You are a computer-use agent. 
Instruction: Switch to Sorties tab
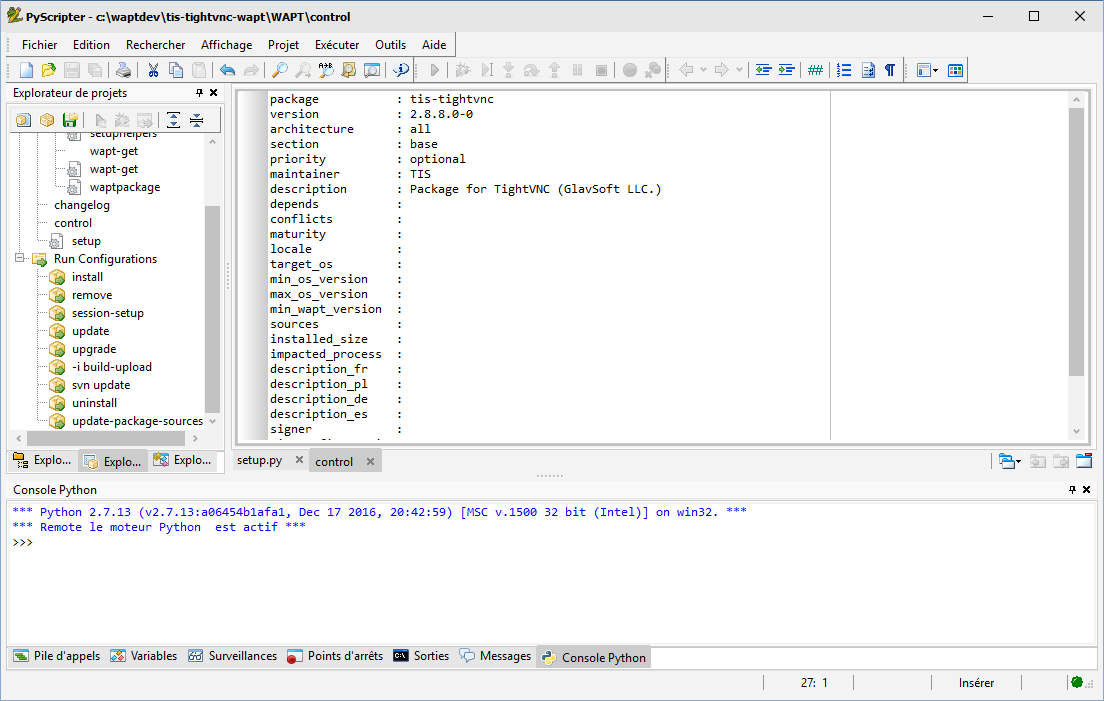(421, 656)
